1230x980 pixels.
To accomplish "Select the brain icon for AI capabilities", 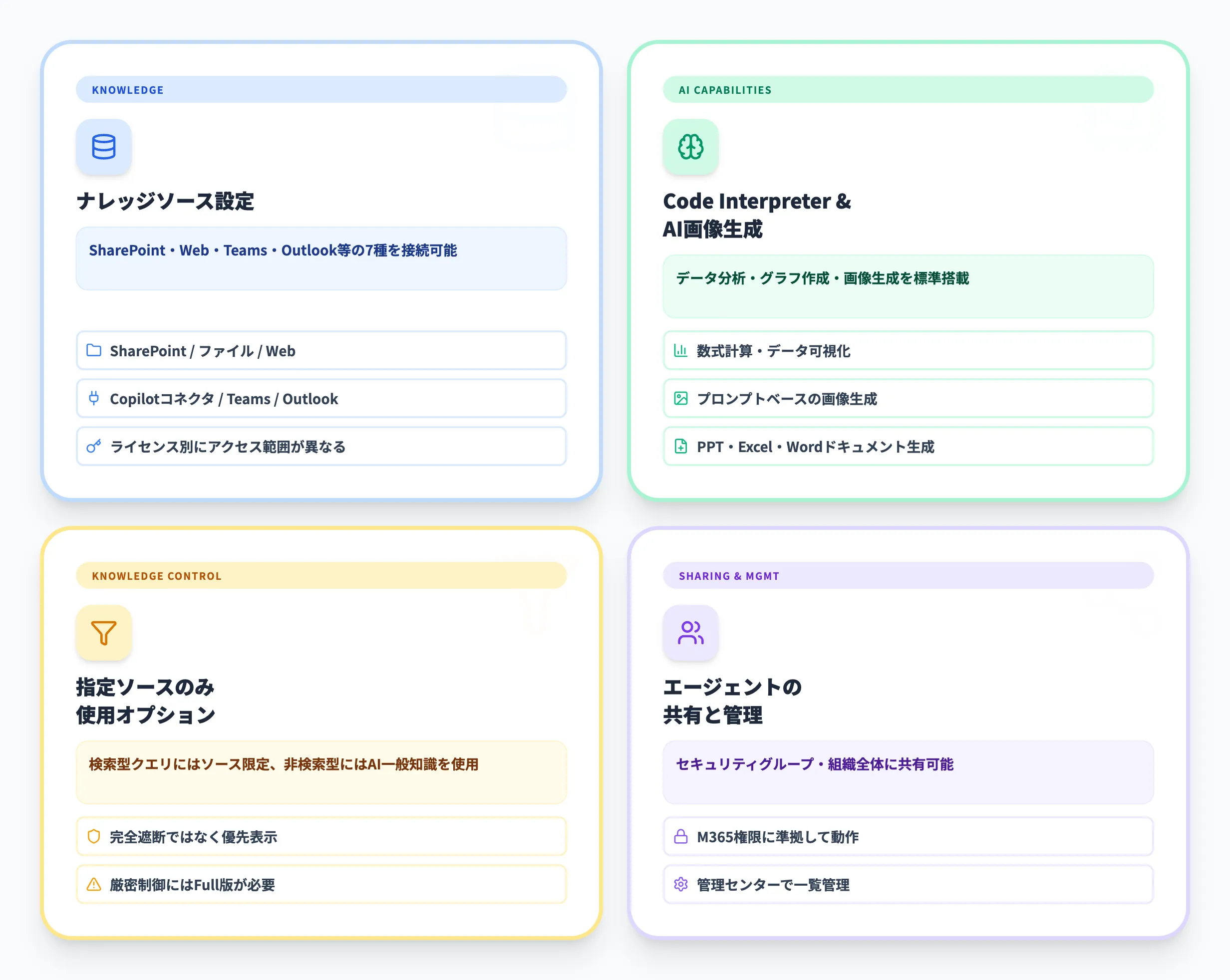I will (x=690, y=147).
